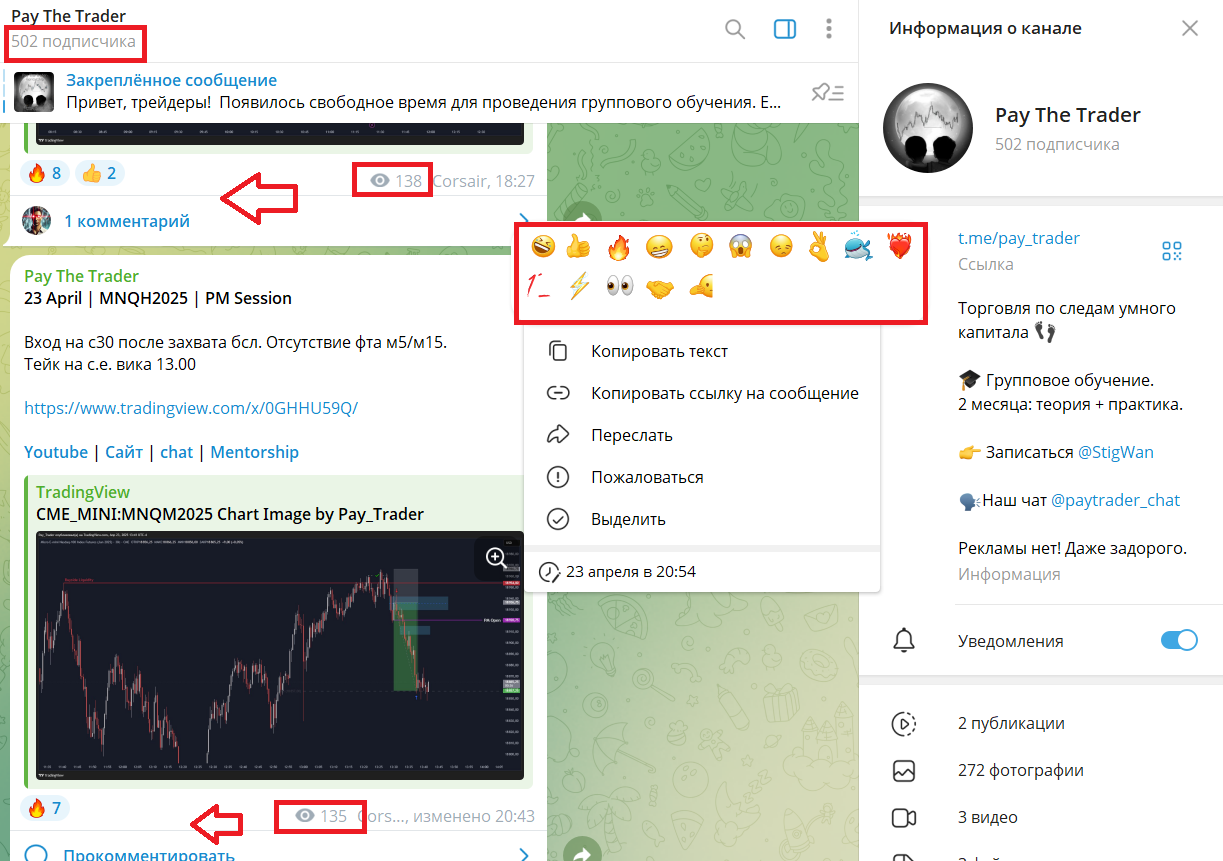Open the three-dot channel menu
Image resolution: width=1223 pixels, height=861 pixels.
click(x=829, y=30)
